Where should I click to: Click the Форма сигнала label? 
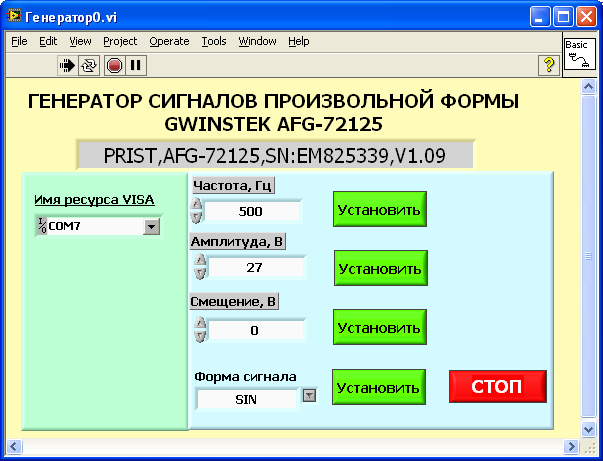point(245,376)
